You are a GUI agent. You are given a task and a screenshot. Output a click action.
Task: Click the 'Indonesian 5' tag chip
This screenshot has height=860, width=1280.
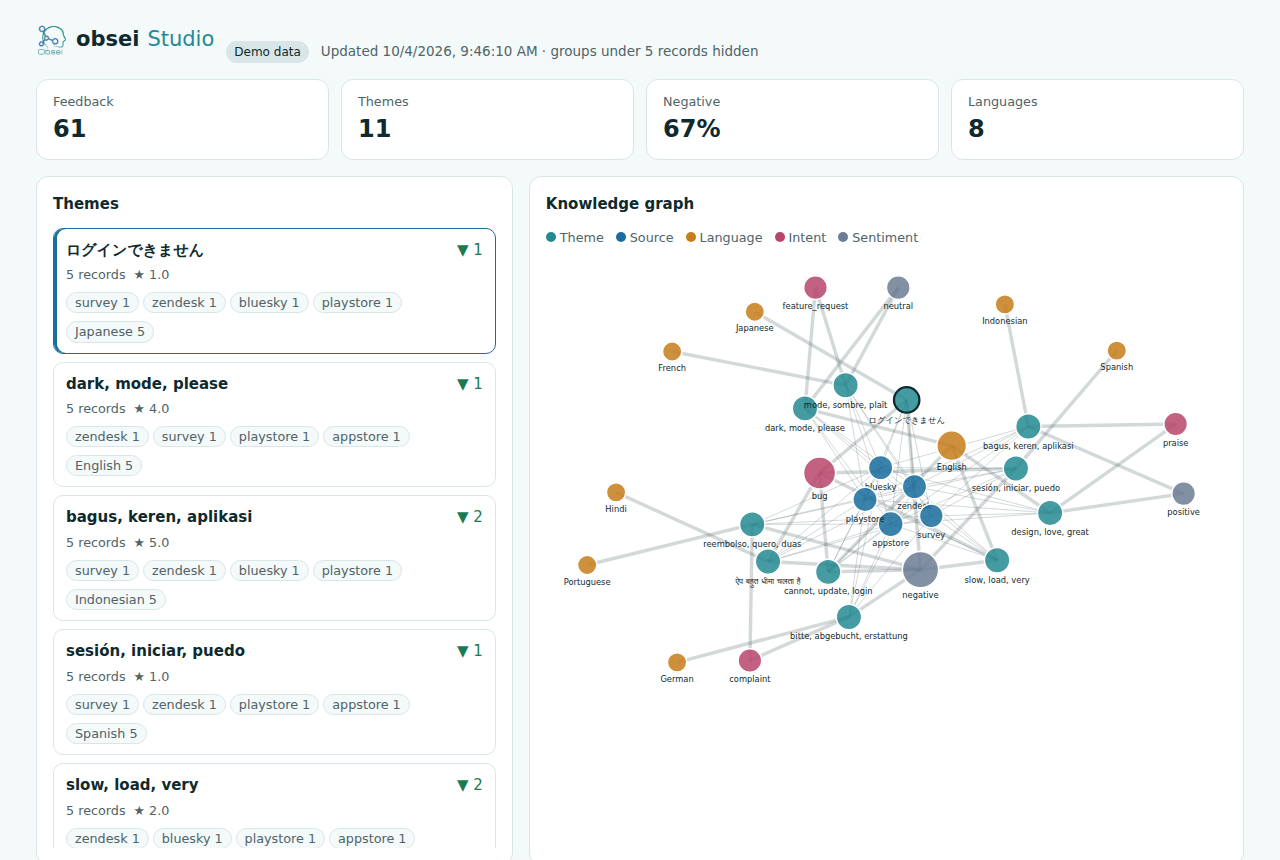[x=116, y=600]
